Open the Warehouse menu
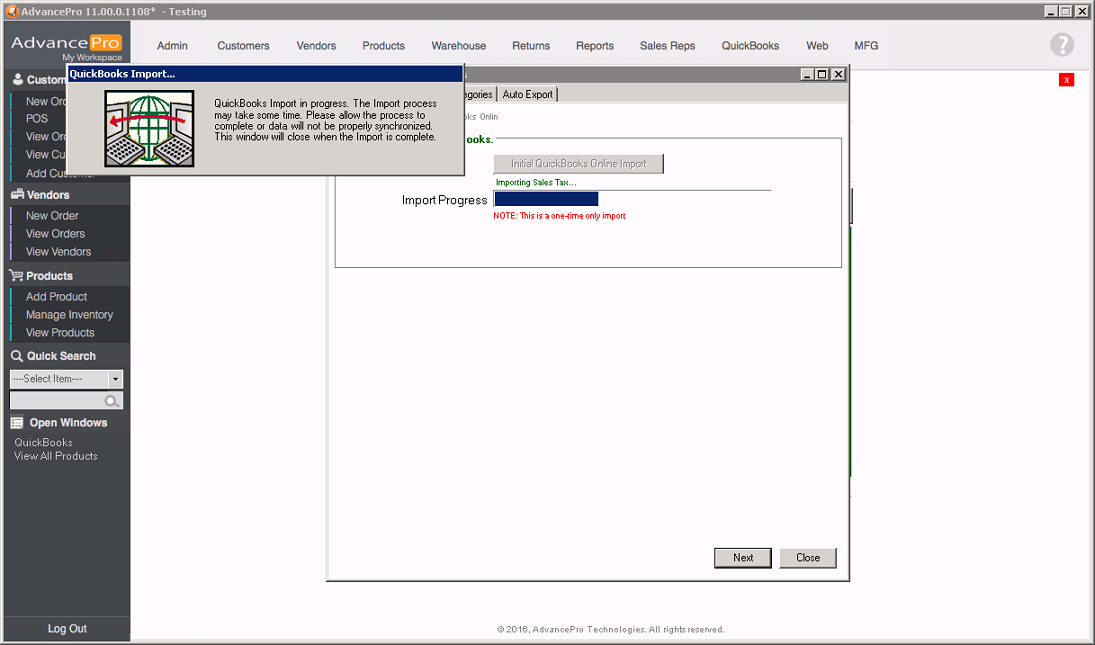 click(459, 45)
